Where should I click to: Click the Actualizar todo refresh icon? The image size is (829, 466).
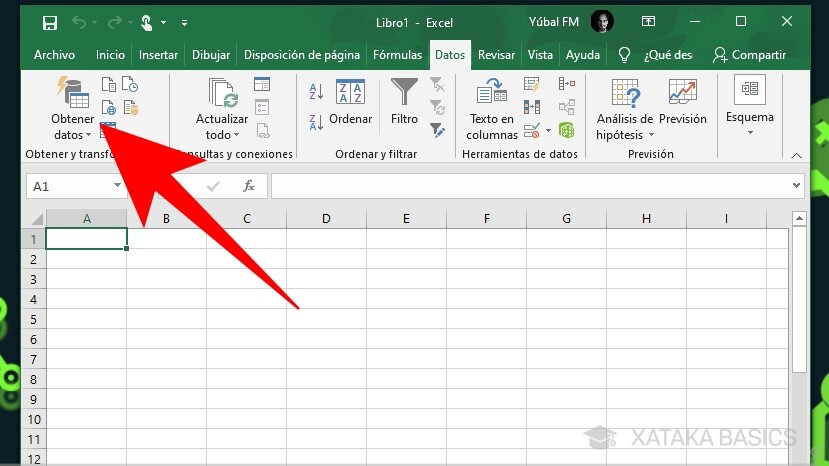223,93
